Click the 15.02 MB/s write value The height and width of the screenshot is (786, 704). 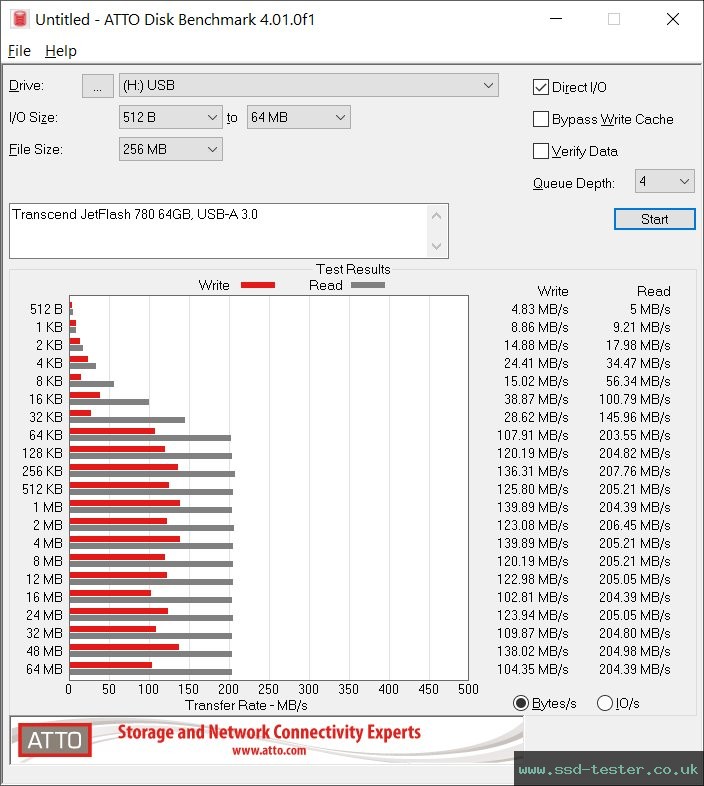536,381
